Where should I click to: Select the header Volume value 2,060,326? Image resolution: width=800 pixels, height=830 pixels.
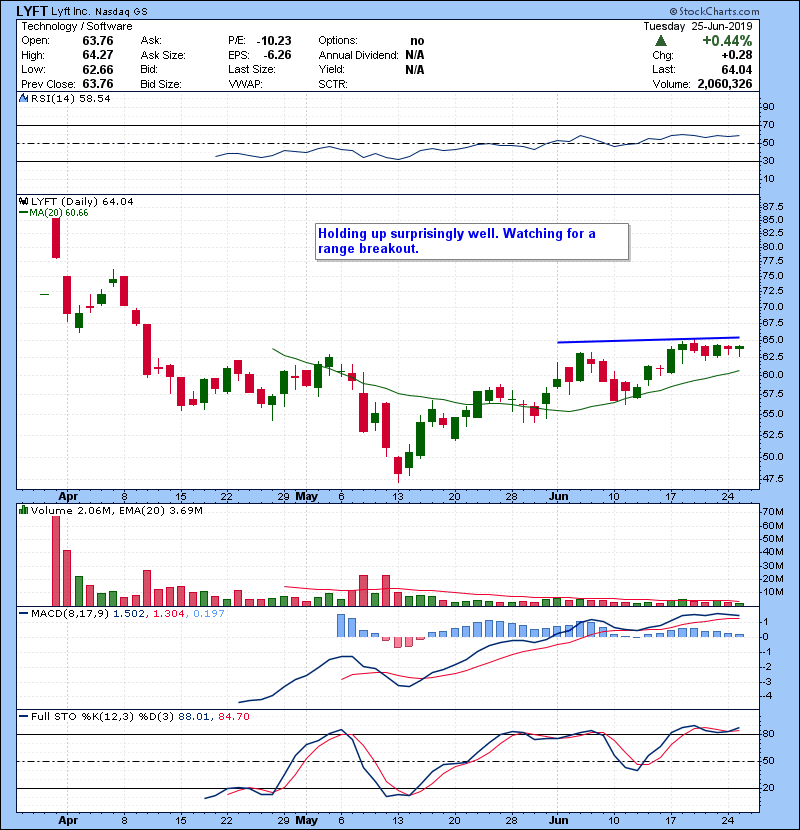(x=725, y=84)
